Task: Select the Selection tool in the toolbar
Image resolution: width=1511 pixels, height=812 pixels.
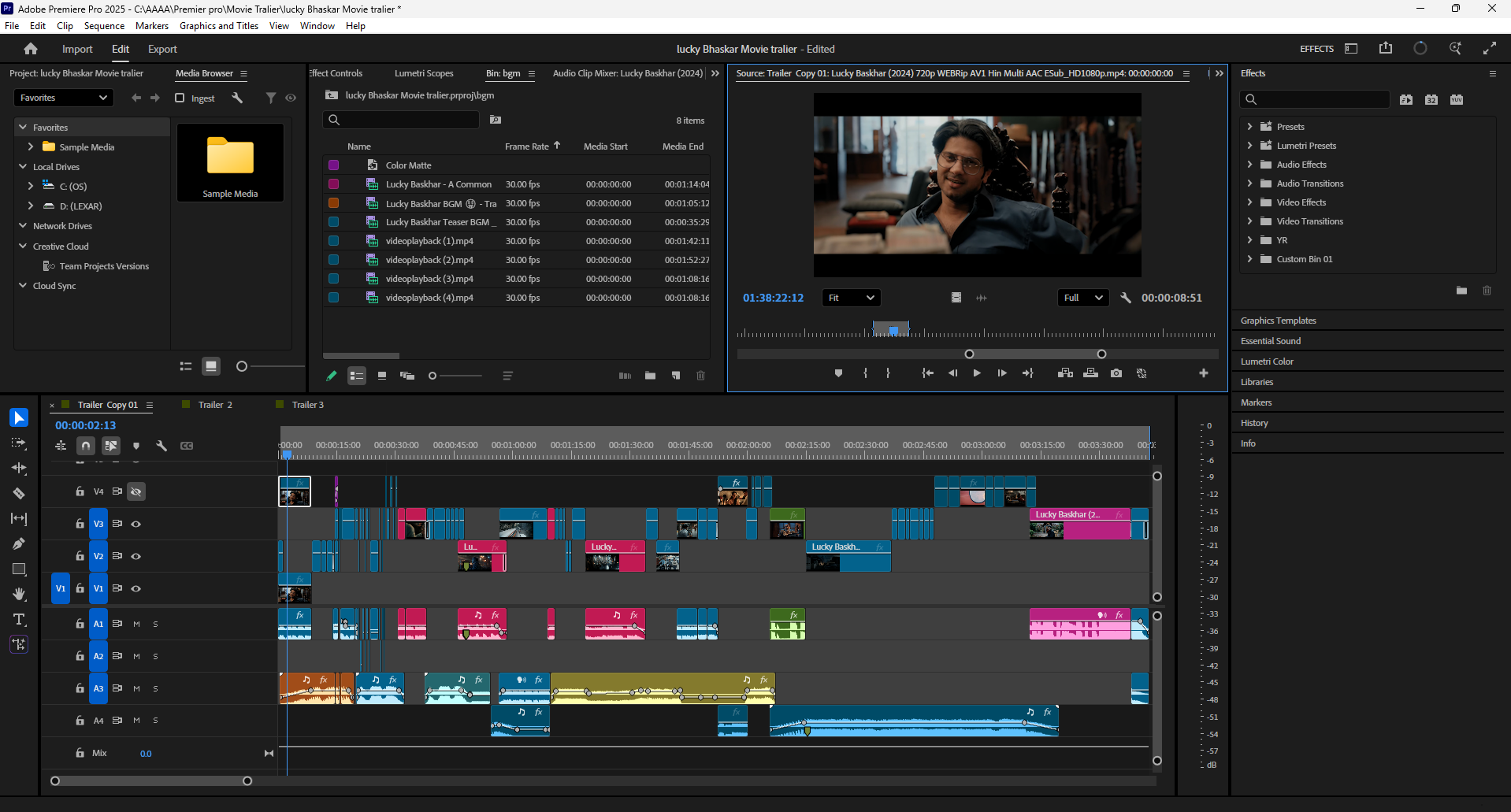Action: tap(19, 417)
